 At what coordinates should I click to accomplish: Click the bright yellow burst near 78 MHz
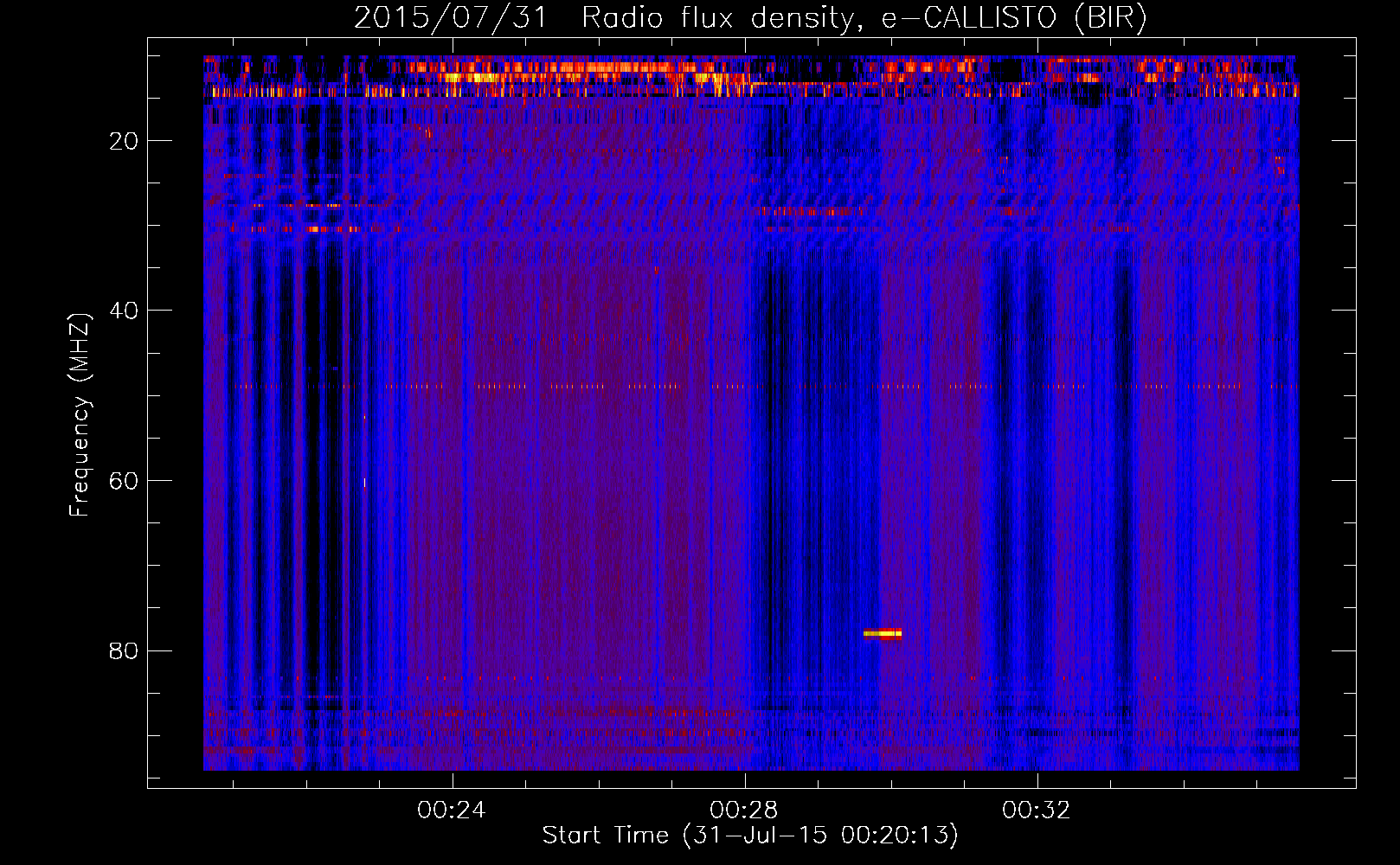883,633
